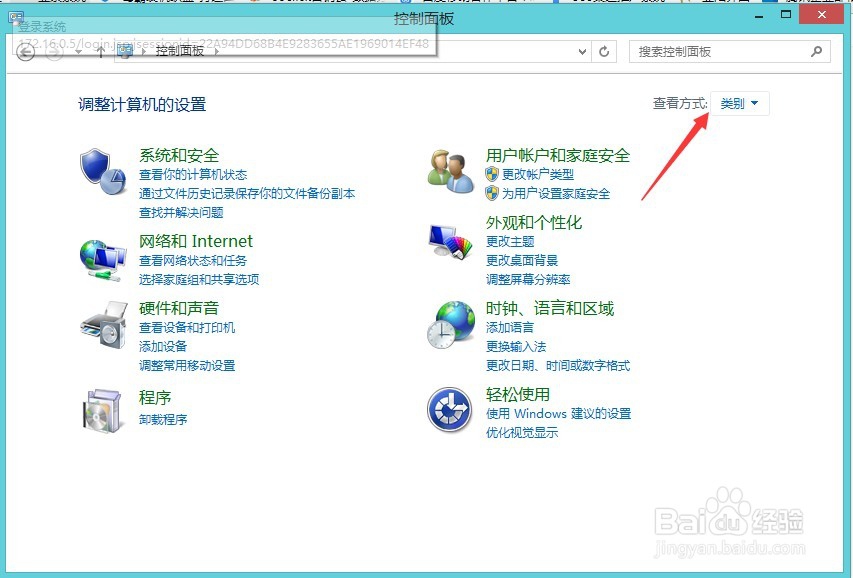Open the System and Security shield icon
853x578 pixels.
click(103, 171)
